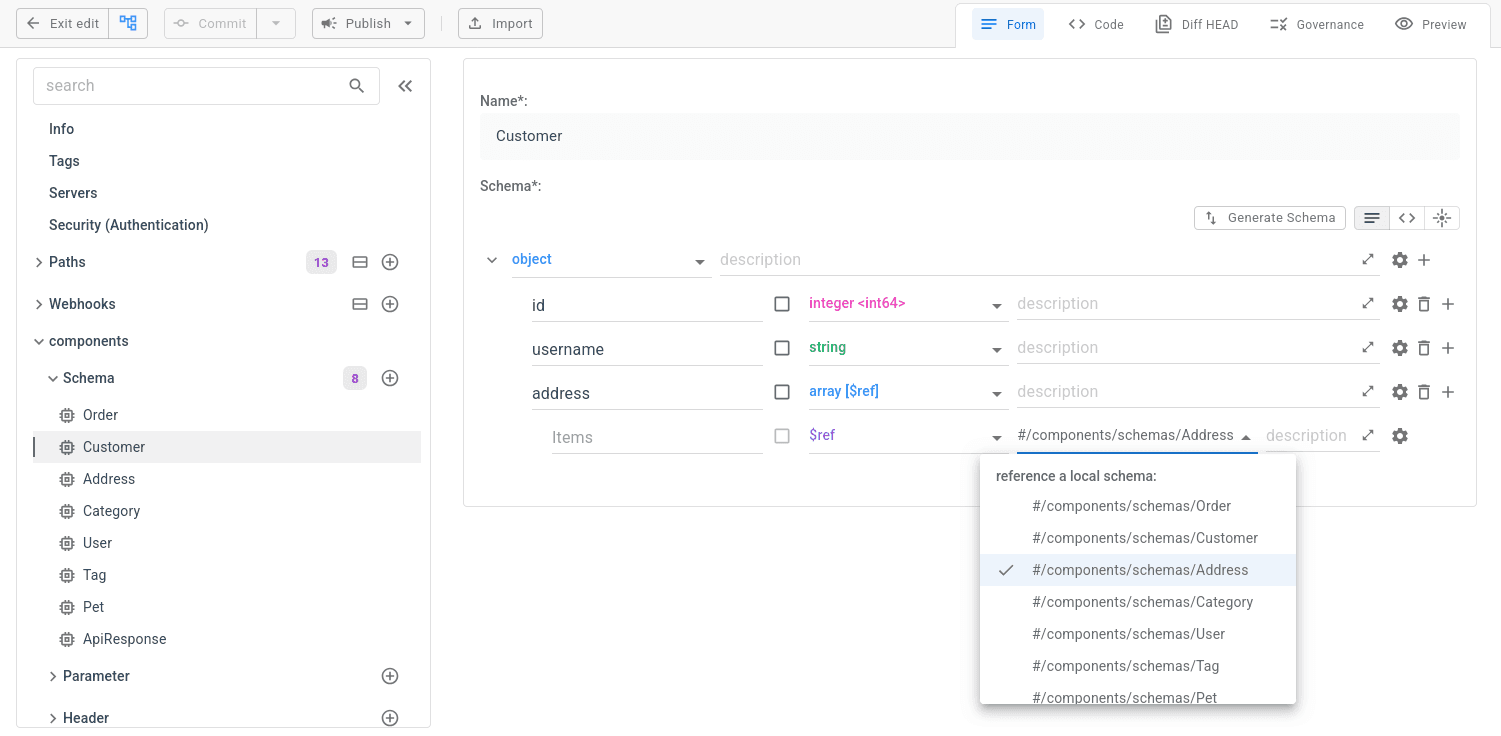The width and height of the screenshot is (1501, 736).
Task: Open settings gear for object row
Action: point(1400,260)
